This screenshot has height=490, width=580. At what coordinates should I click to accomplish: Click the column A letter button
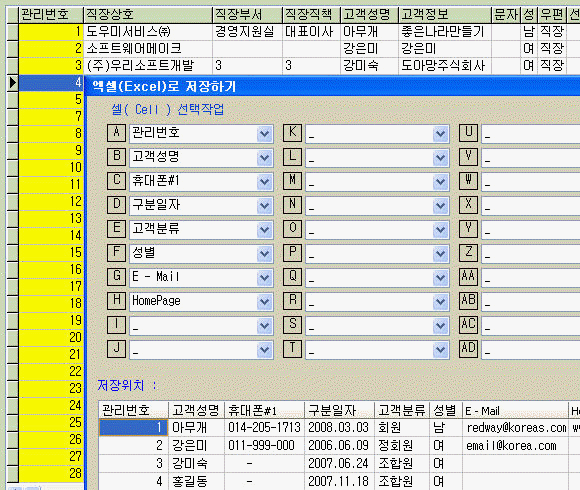(117, 133)
